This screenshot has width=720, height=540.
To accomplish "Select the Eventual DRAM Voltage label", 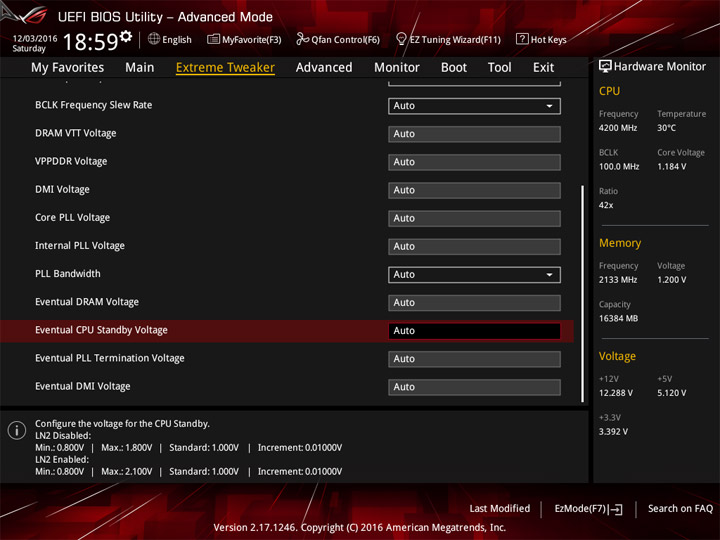I will pyautogui.click(x=87, y=302).
